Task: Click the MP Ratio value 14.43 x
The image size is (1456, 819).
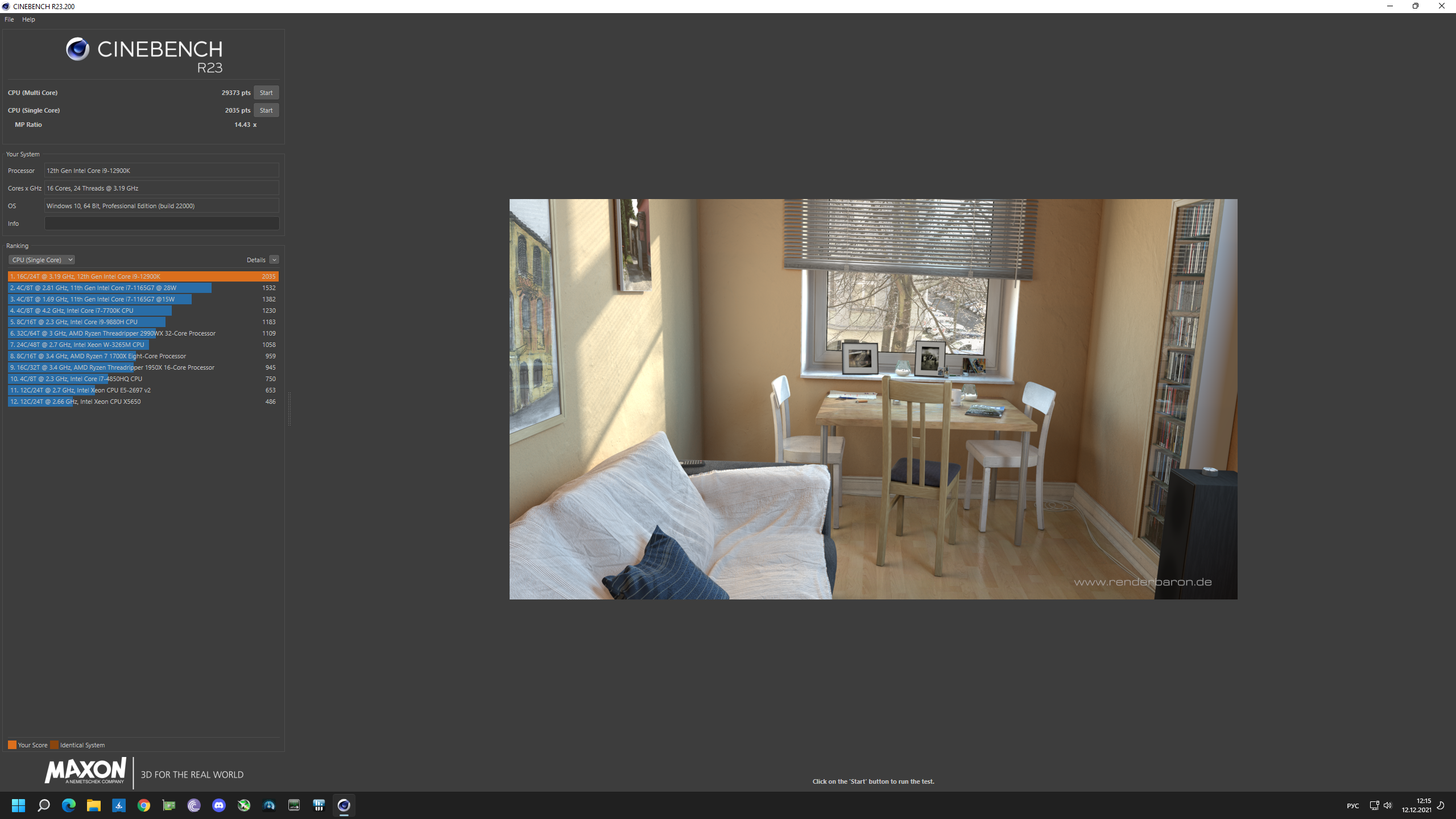Action: coord(245,125)
